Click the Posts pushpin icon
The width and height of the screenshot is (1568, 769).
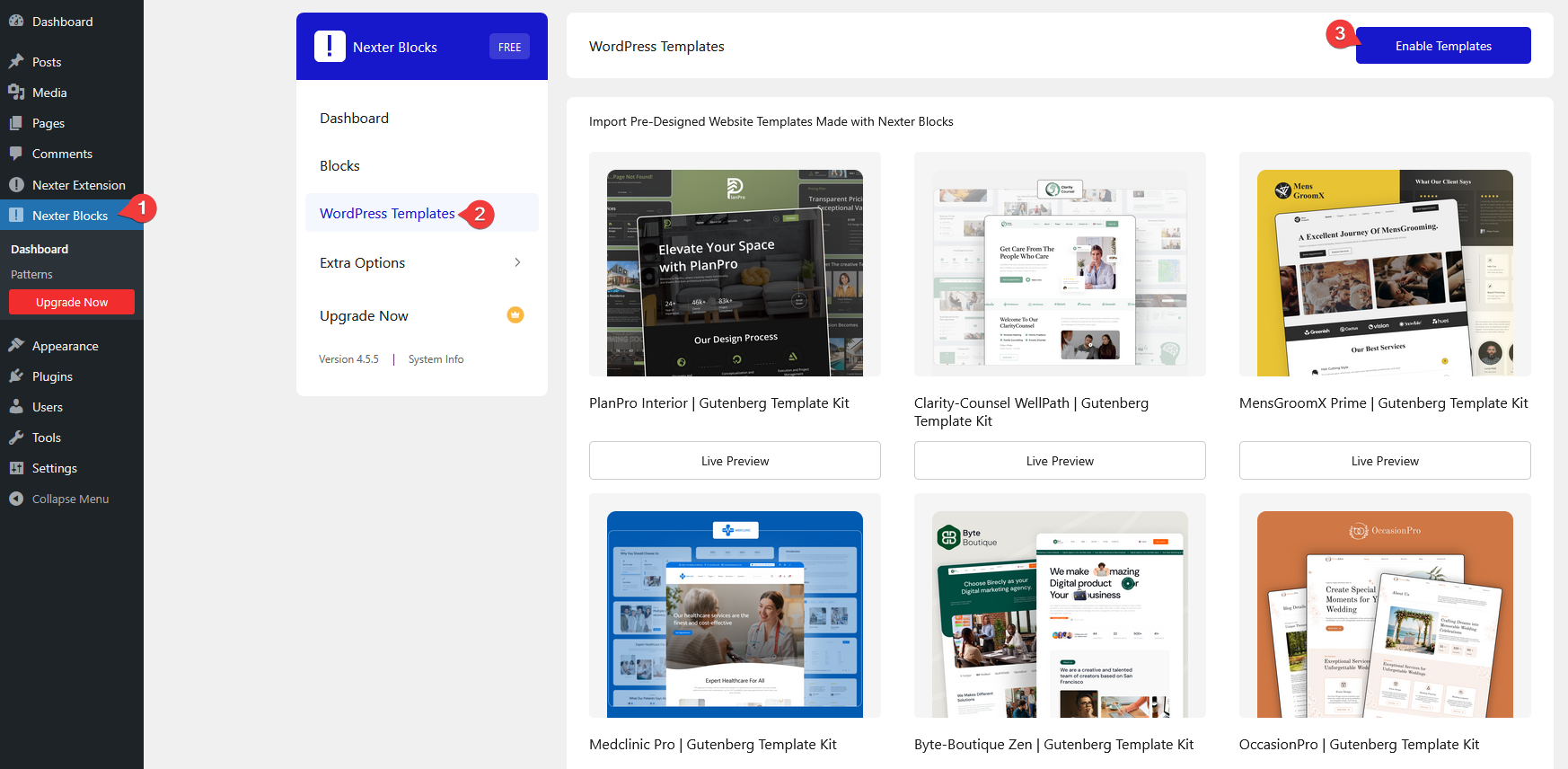pos(16,61)
